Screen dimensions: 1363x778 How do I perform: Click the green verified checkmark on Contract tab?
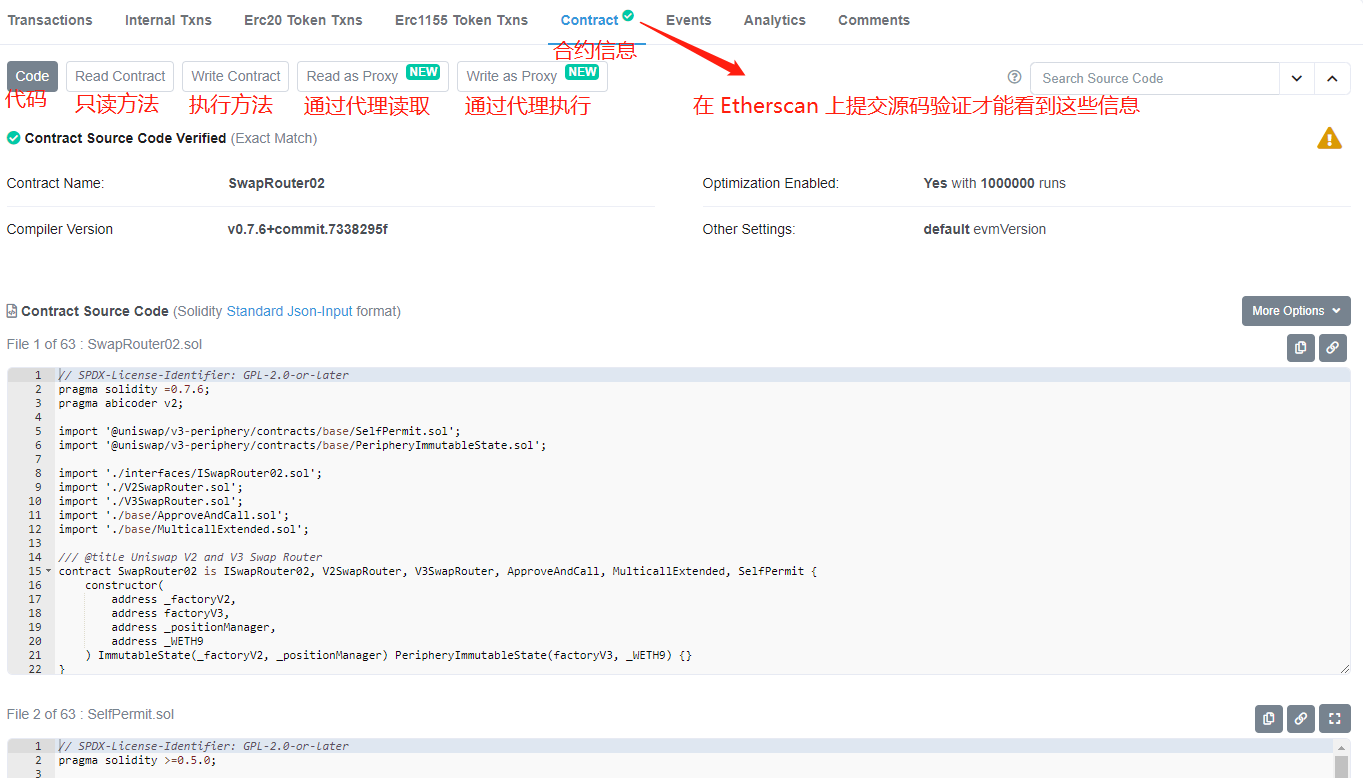click(x=628, y=15)
